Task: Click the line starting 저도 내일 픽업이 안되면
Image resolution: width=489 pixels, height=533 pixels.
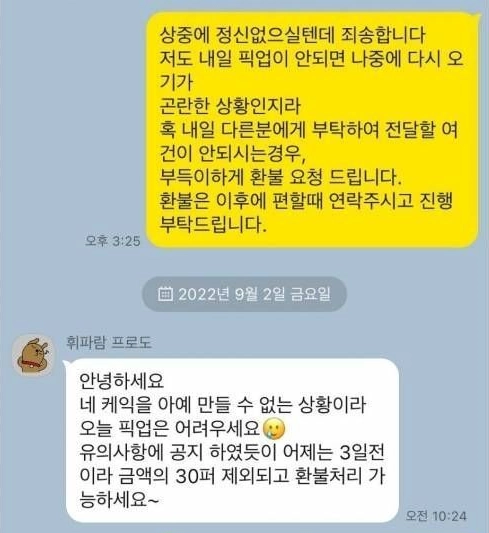Action: point(312,59)
